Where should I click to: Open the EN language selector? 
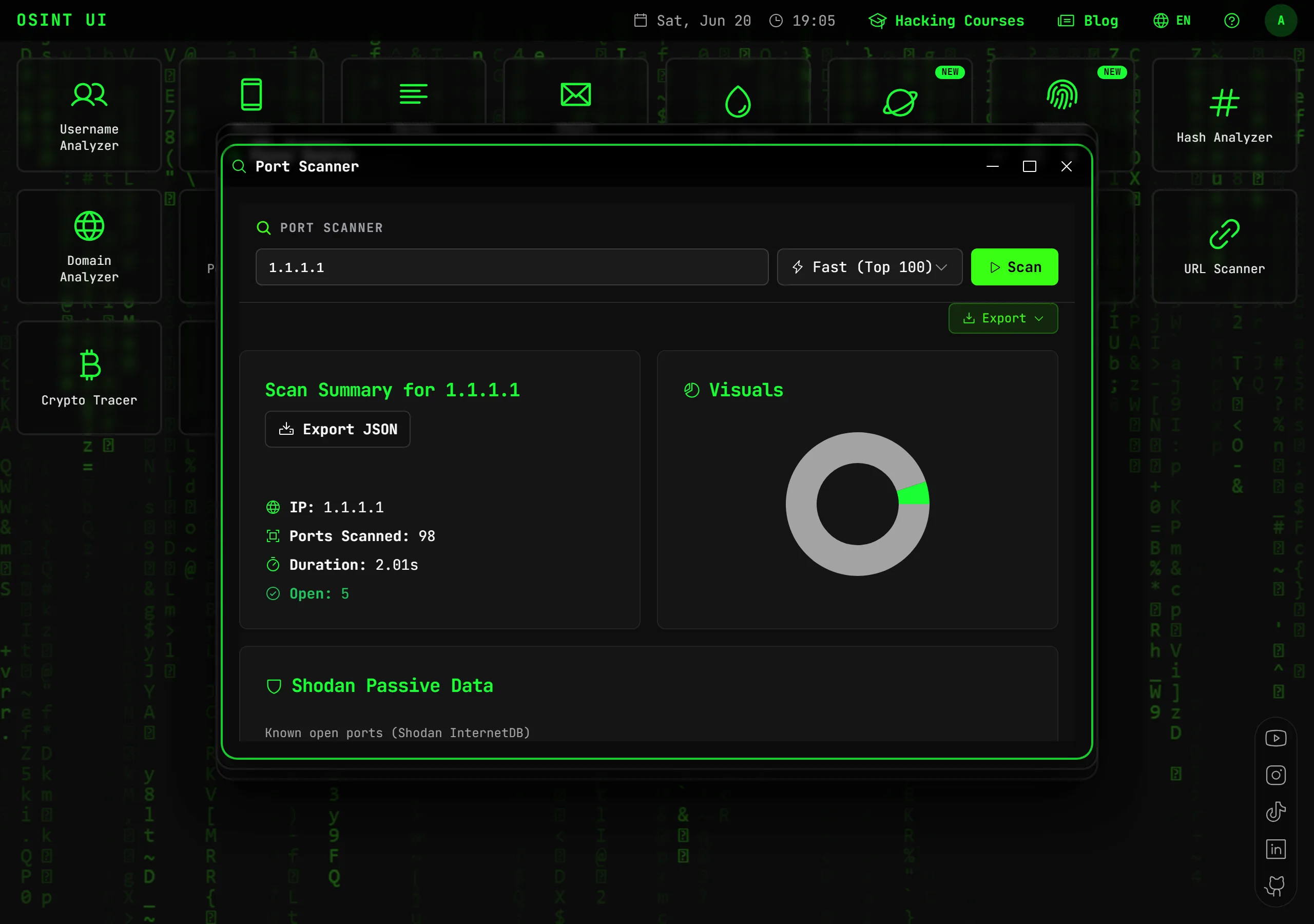point(1171,21)
